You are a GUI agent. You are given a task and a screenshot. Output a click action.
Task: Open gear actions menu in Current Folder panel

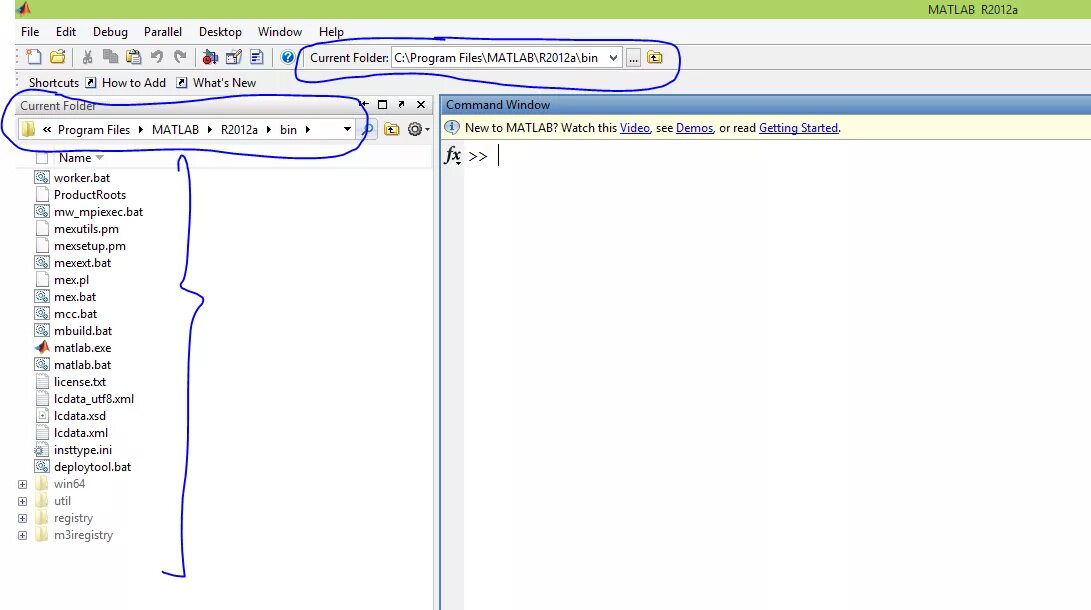418,129
